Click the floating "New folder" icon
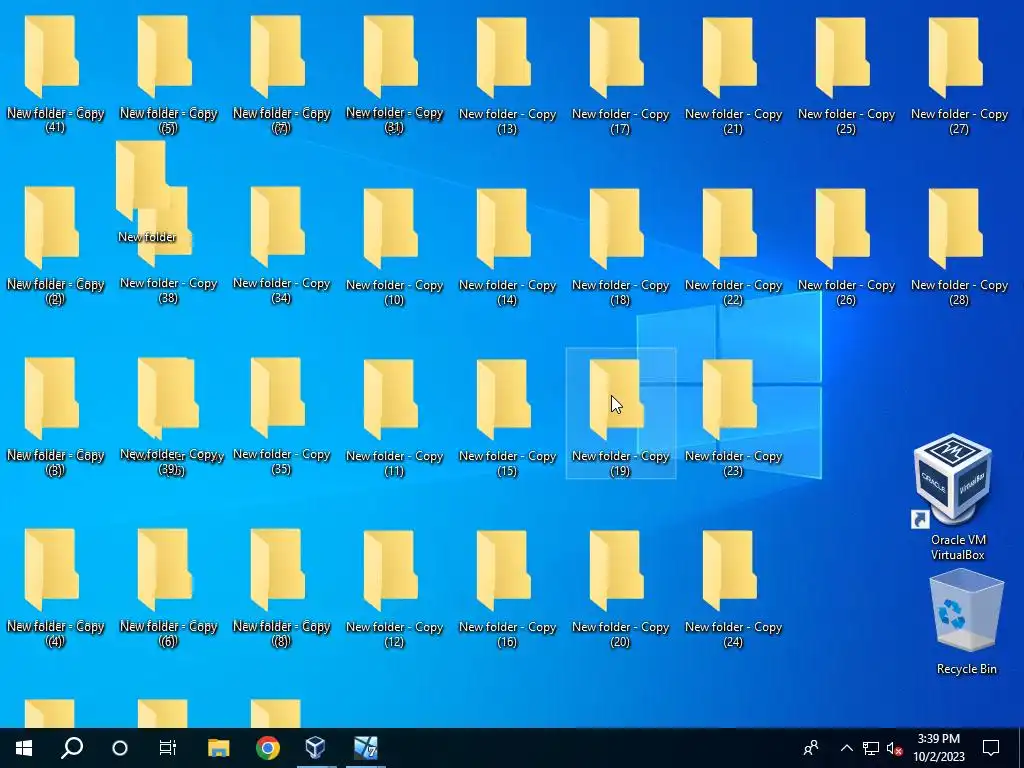This screenshot has height=768, width=1024. [141, 180]
